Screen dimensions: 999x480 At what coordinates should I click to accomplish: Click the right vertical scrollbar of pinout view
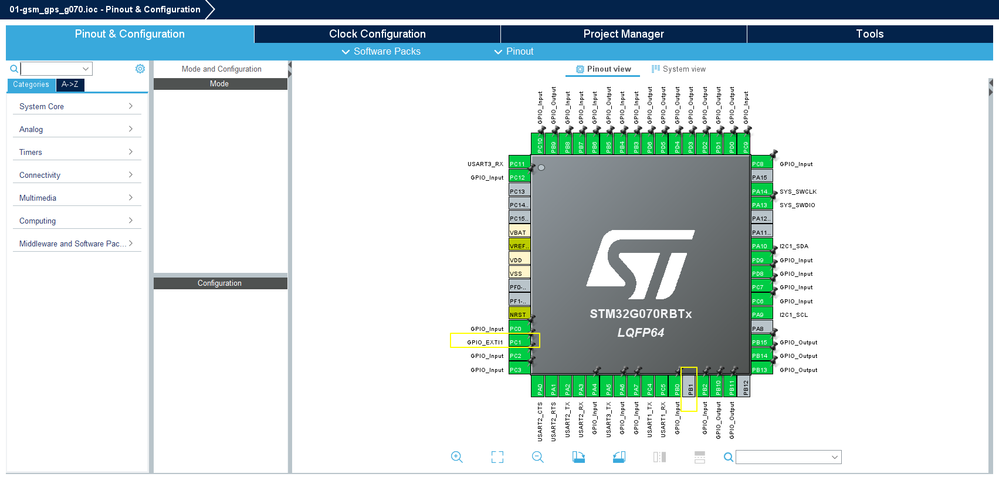coord(991,274)
